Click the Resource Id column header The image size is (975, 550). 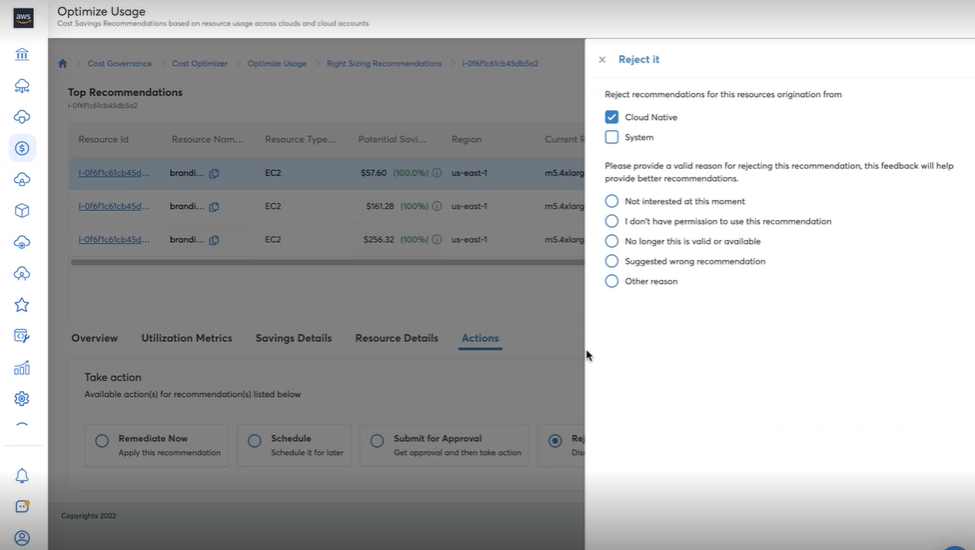pos(103,139)
